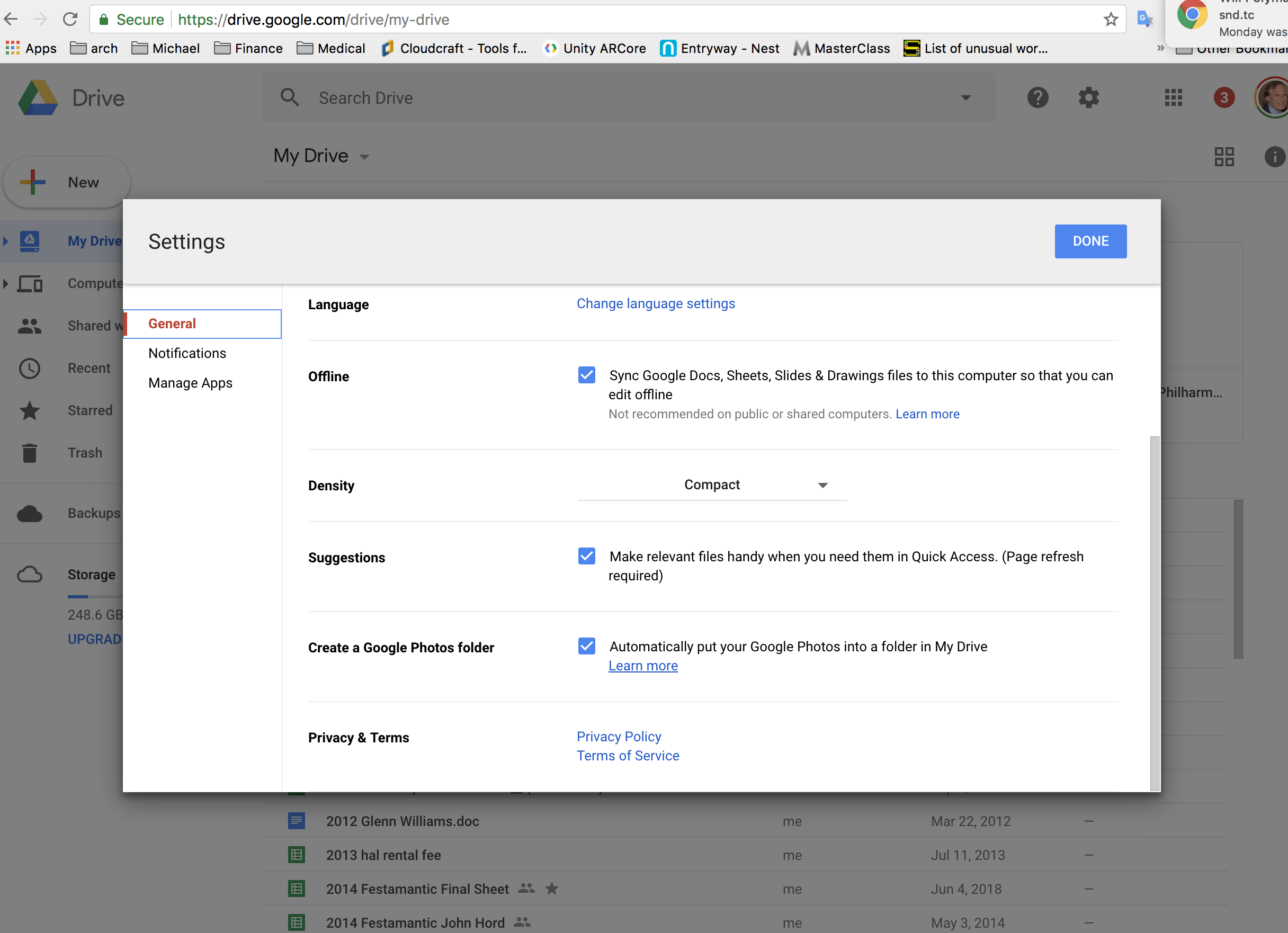The image size is (1288, 933).
Task: Click the view details info icon
Action: (1274, 156)
